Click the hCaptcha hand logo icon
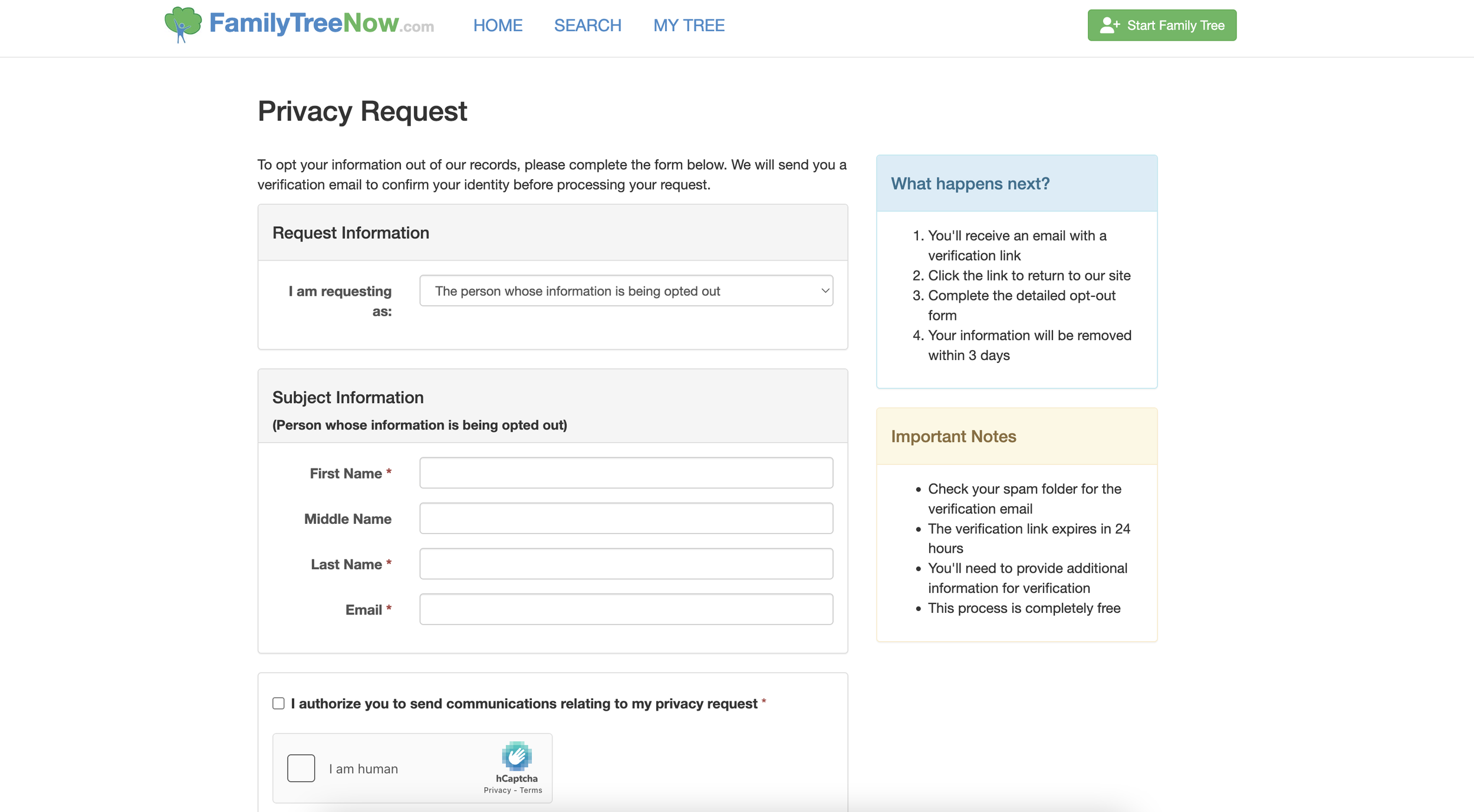This screenshot has height=812, width=1474. (516, 756)
